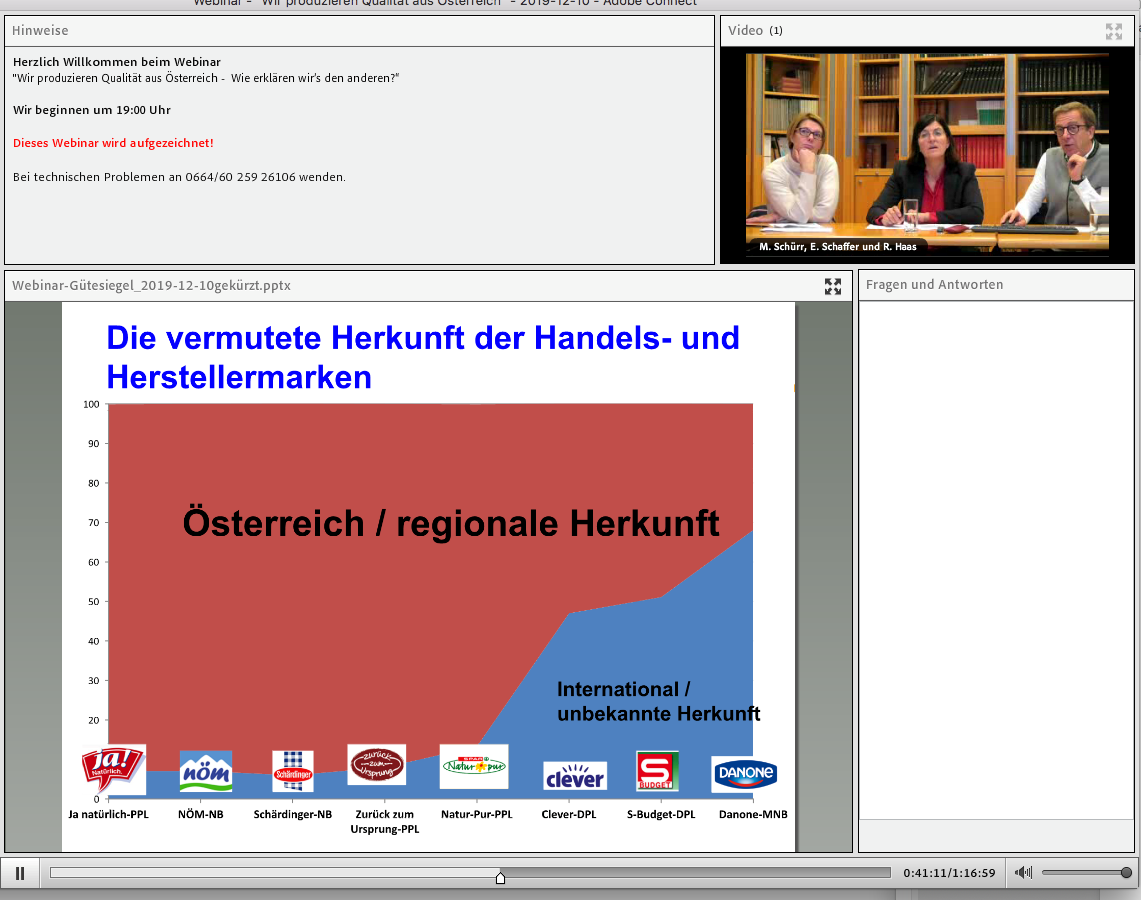
Task: Select the Hinweise panel header
Action: 40,31
